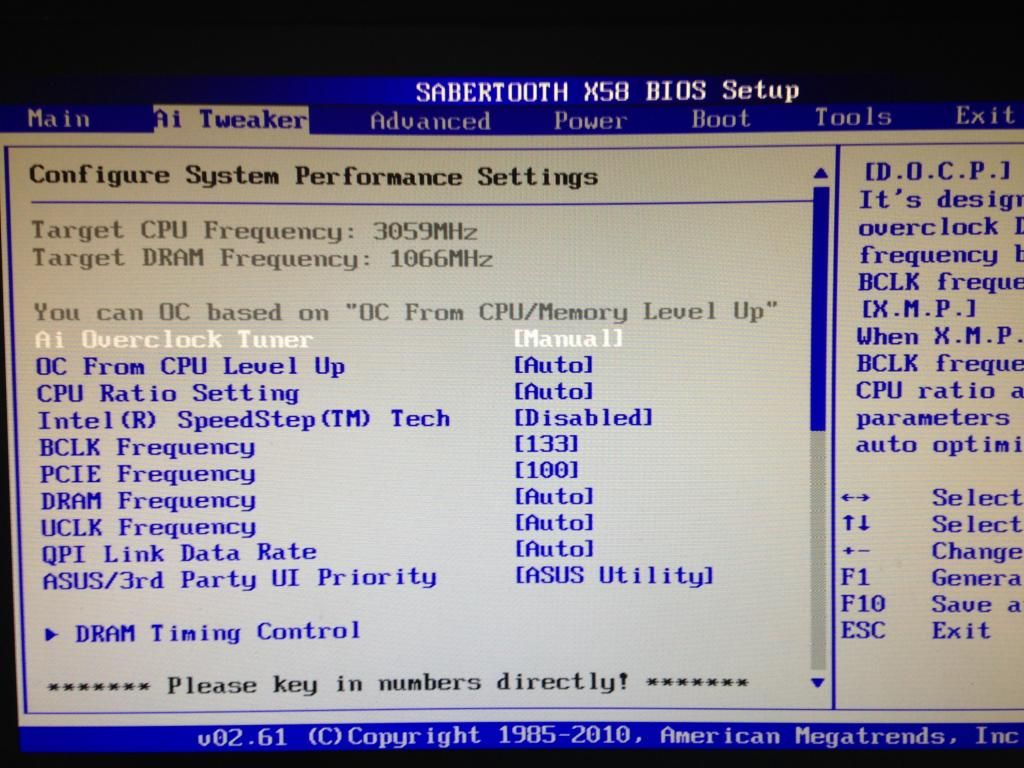Open QPI Link Data Rate [Auto] value
The width and height of the screenshot is (1024, 768).
[554, 549]
